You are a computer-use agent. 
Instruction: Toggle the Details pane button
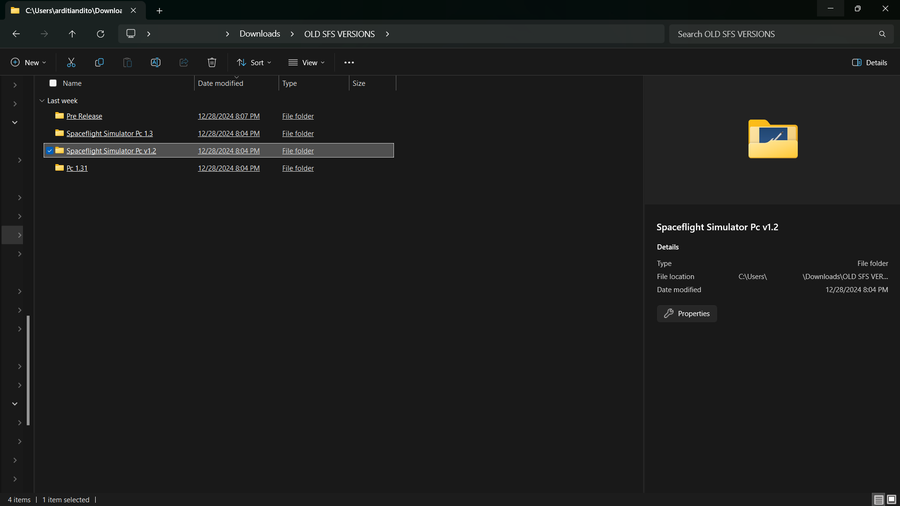click(x=870, y=63)
